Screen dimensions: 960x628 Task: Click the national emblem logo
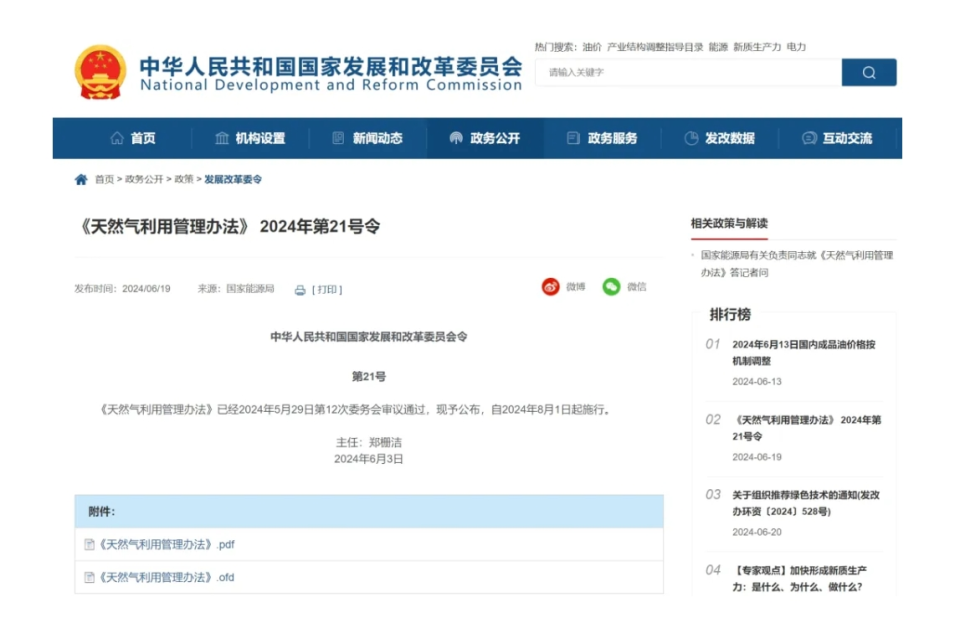100,72
